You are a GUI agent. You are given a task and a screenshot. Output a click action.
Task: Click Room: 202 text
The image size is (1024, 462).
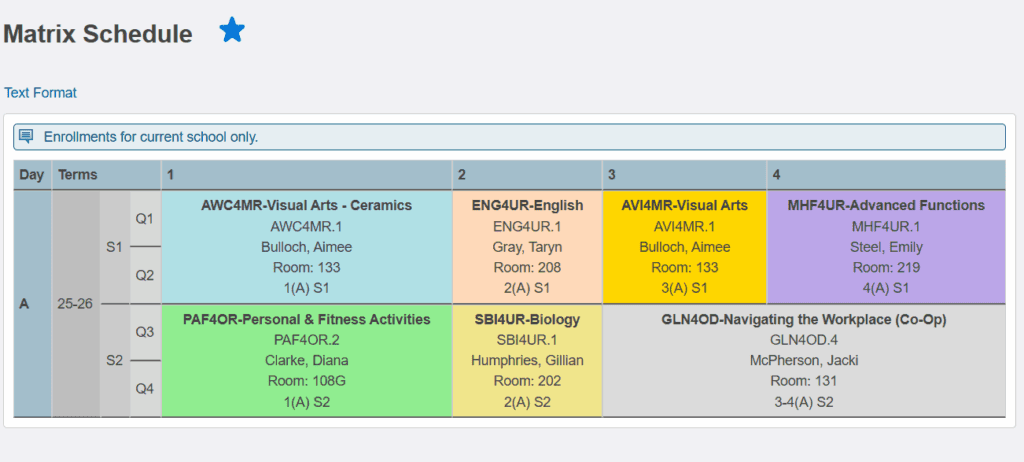point(527,382)
